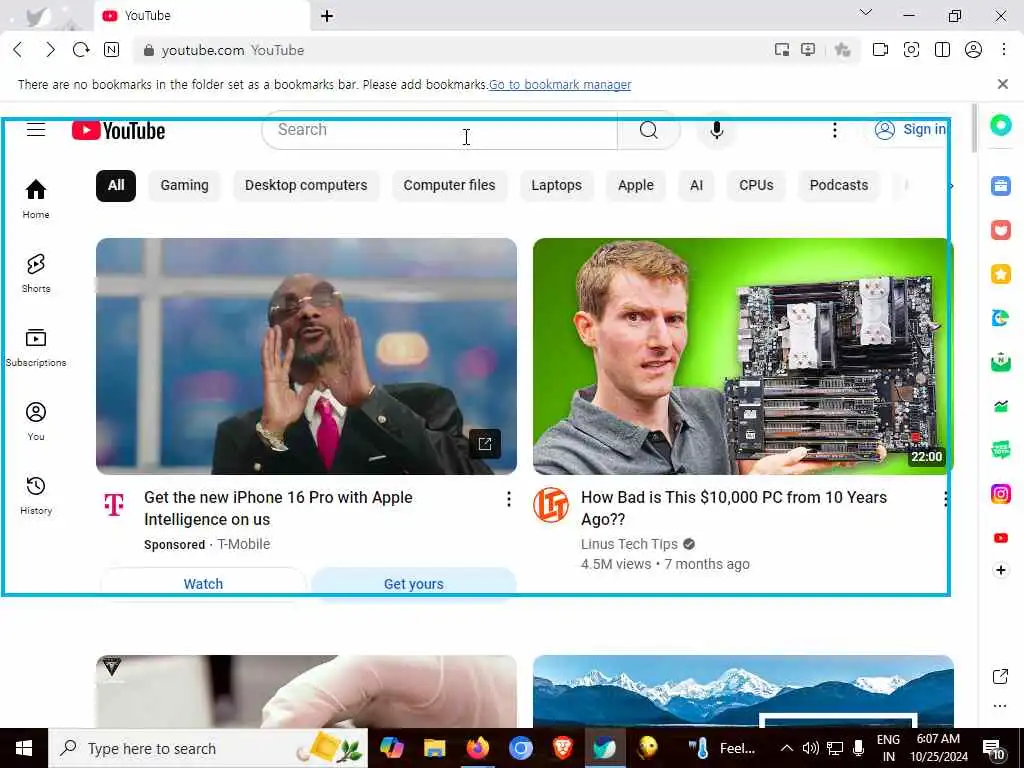
Task: Go to Home in YouTube sidebar
Action: pyautogui.click(x=36, y=199)
